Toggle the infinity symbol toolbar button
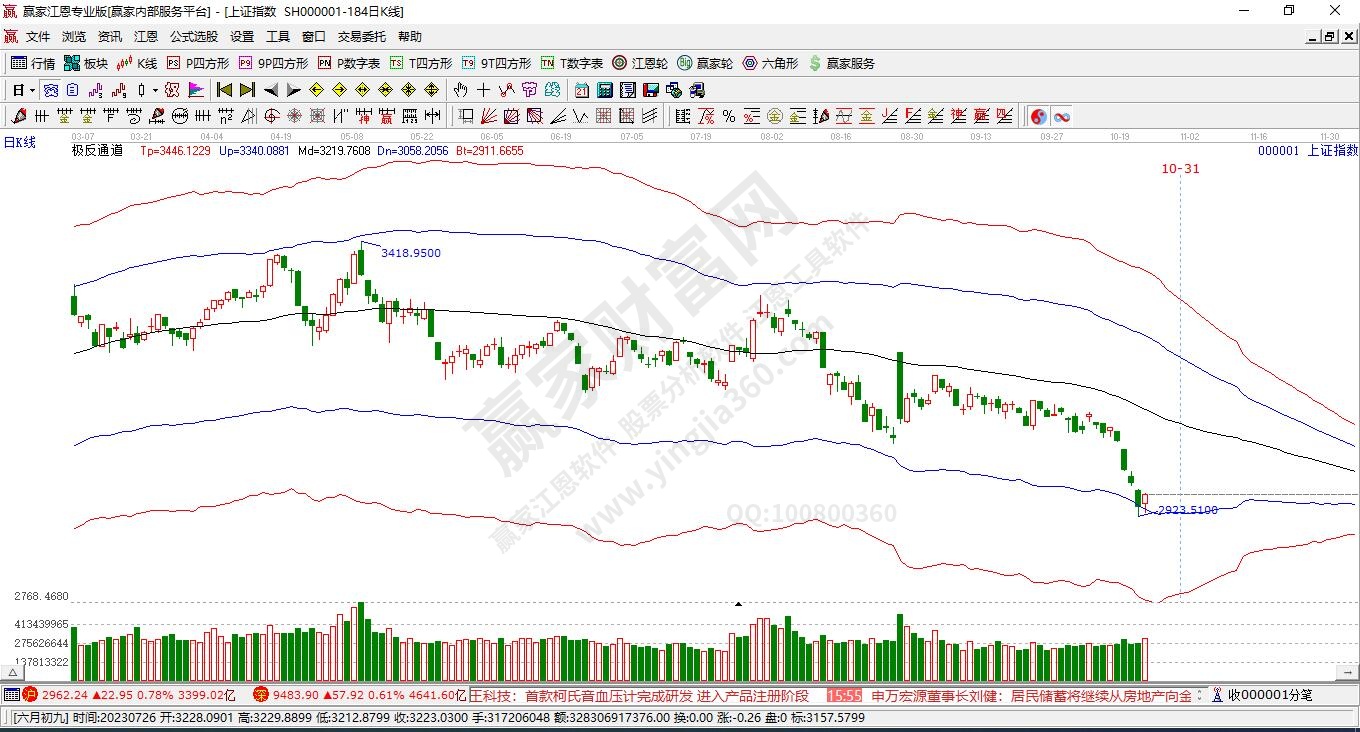The height and width of the screenshot is (732, 1360). coord(1061,116)
